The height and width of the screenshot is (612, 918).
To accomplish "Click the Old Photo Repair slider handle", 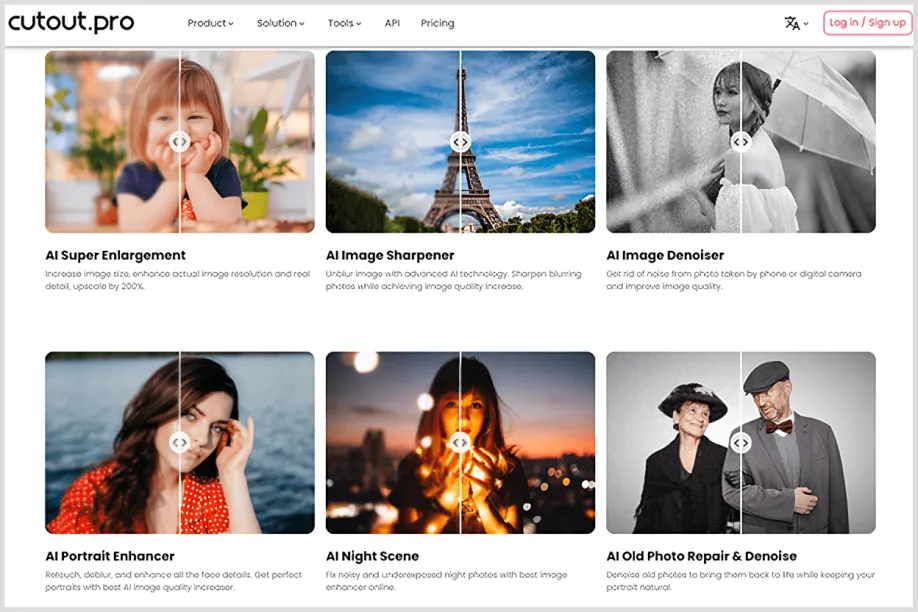I will 741,442.
